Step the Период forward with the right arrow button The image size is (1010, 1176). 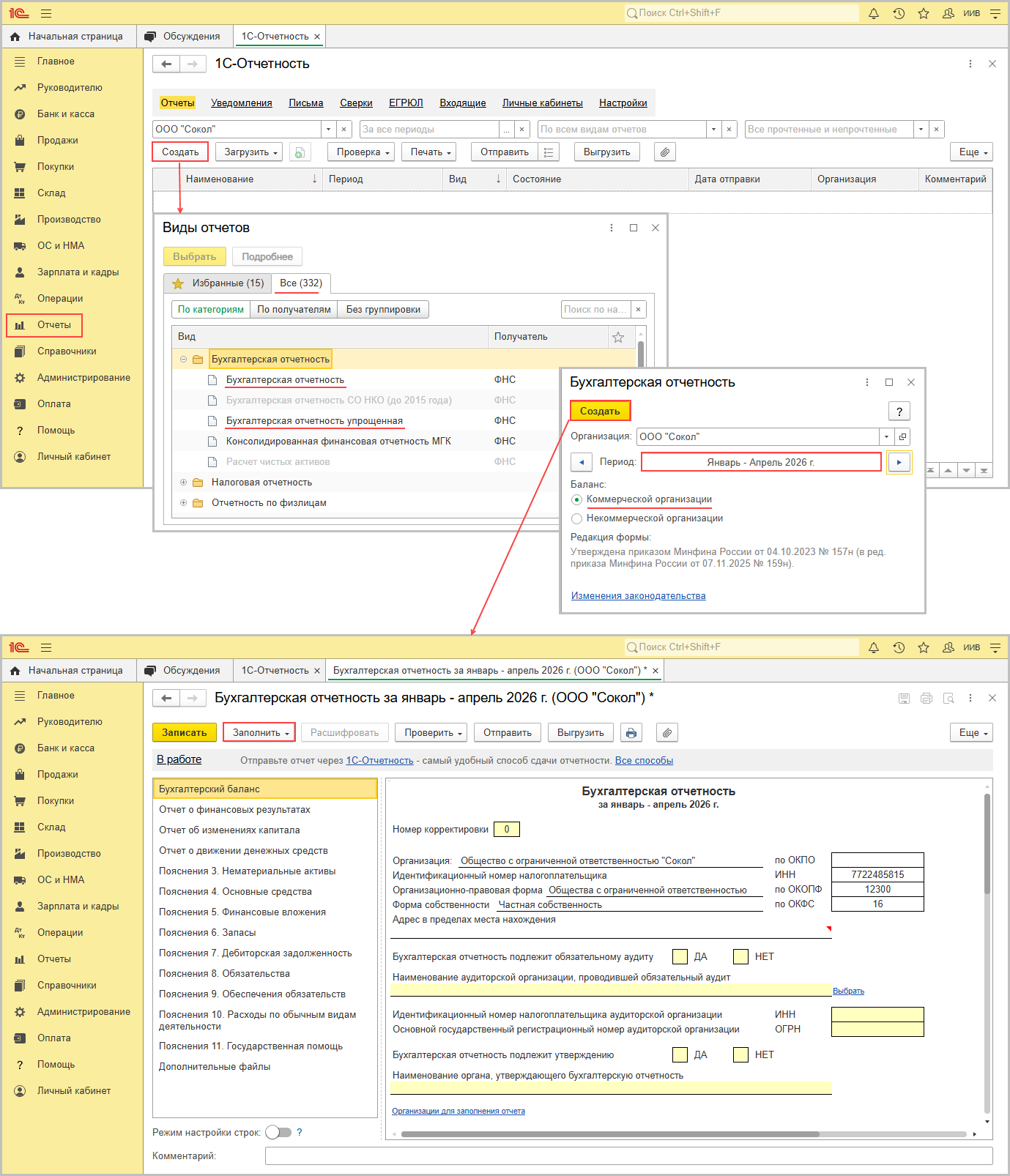coord(899,463)
